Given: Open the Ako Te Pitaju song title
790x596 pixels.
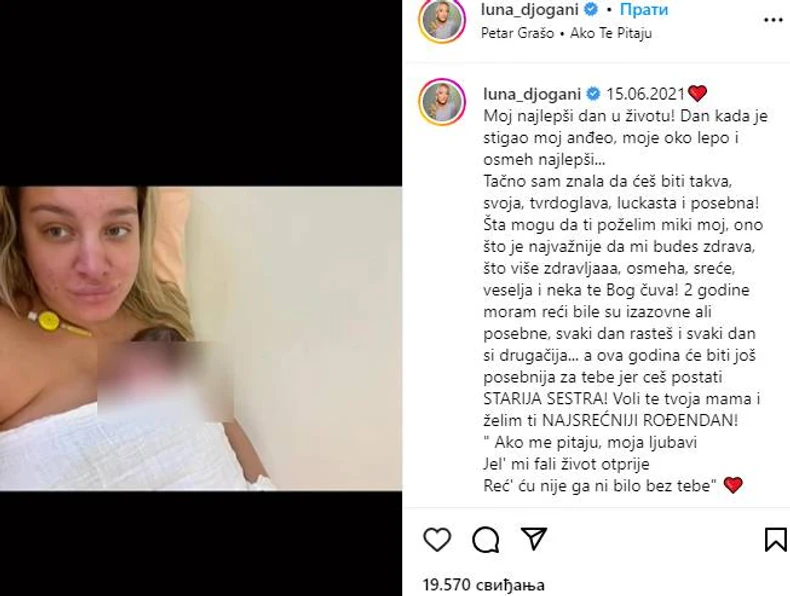Looking at the screenshot, I should pyautogui.click(x=611, y=33).
